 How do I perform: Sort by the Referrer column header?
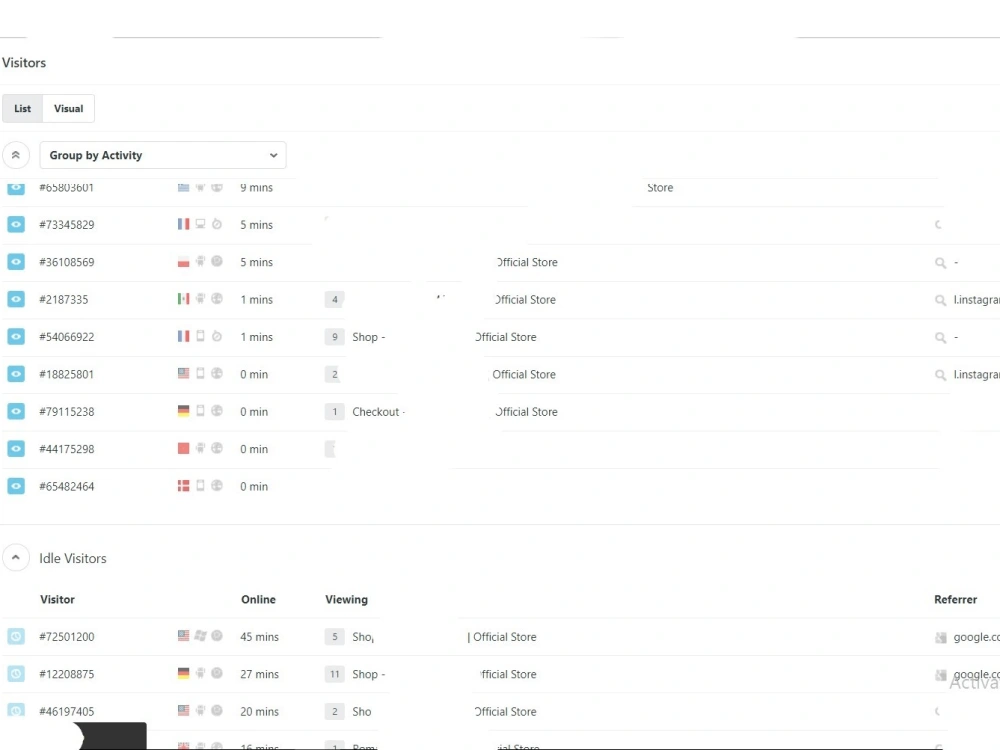(x=955, y=599)
